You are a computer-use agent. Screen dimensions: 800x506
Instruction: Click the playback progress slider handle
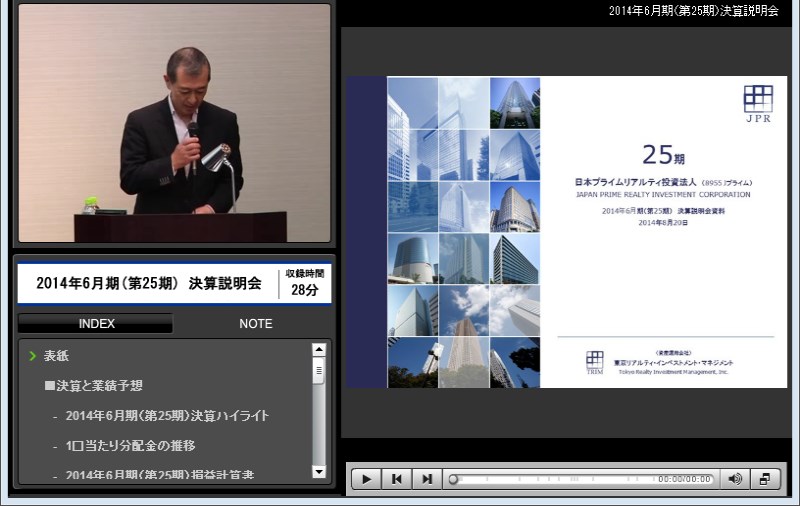click(x=453, y=479)
